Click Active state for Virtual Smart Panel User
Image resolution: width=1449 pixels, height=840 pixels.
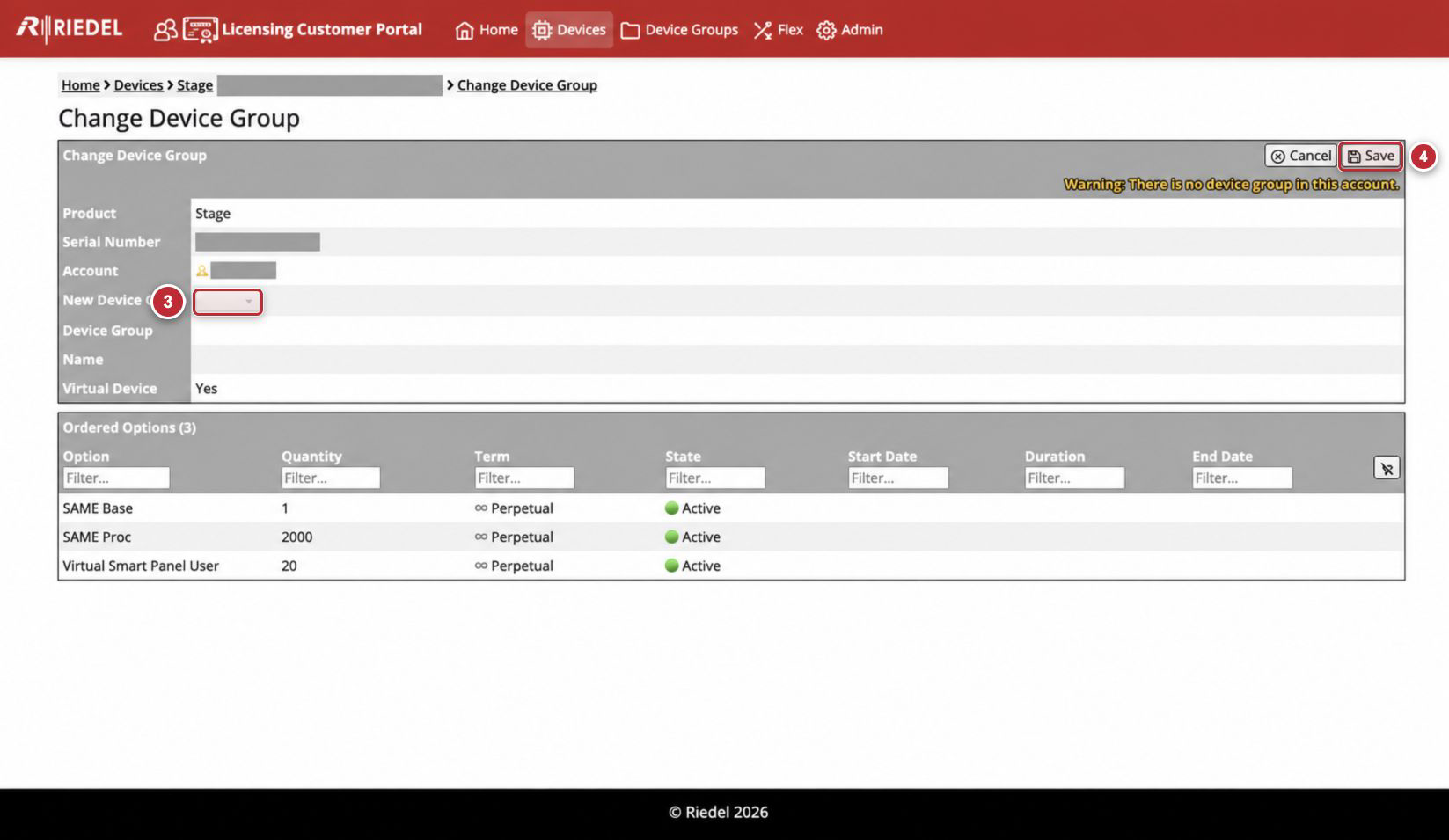point(692,566)
